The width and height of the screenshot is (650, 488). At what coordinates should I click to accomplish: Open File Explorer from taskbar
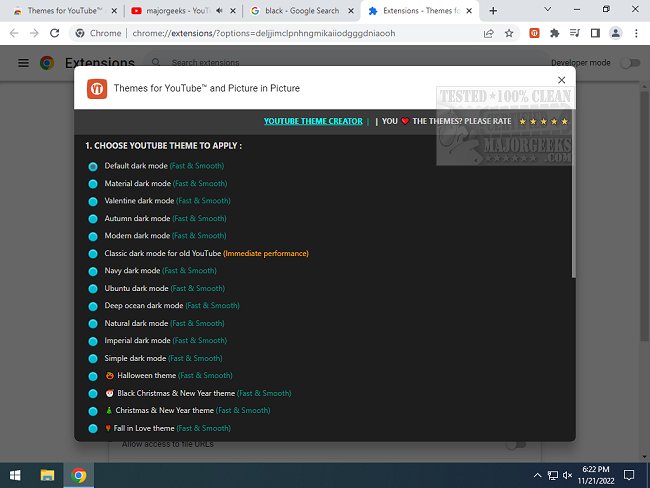click(47, 475)
